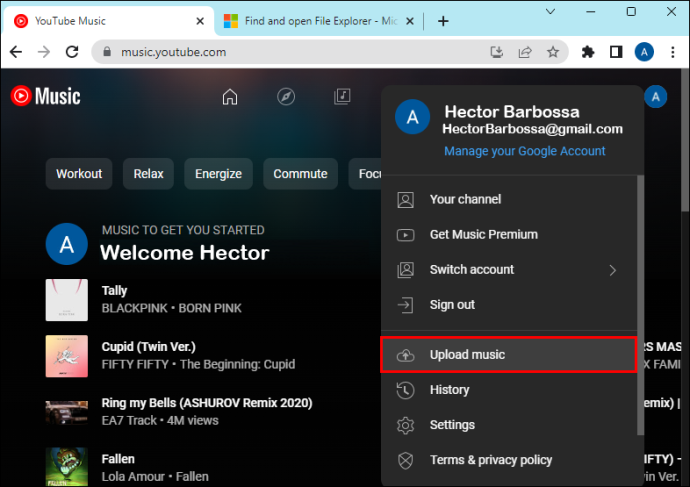
Task: Open tab search dropdown arrow
Action: (x=550, y=11)
